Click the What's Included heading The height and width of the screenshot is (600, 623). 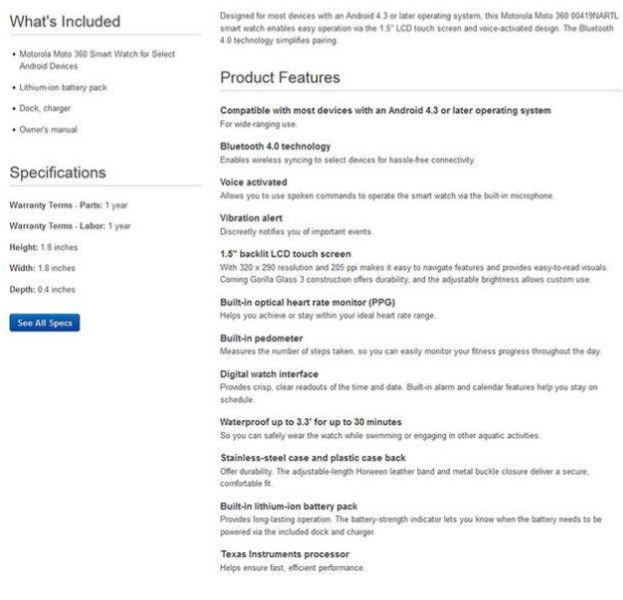click(65, 22)
